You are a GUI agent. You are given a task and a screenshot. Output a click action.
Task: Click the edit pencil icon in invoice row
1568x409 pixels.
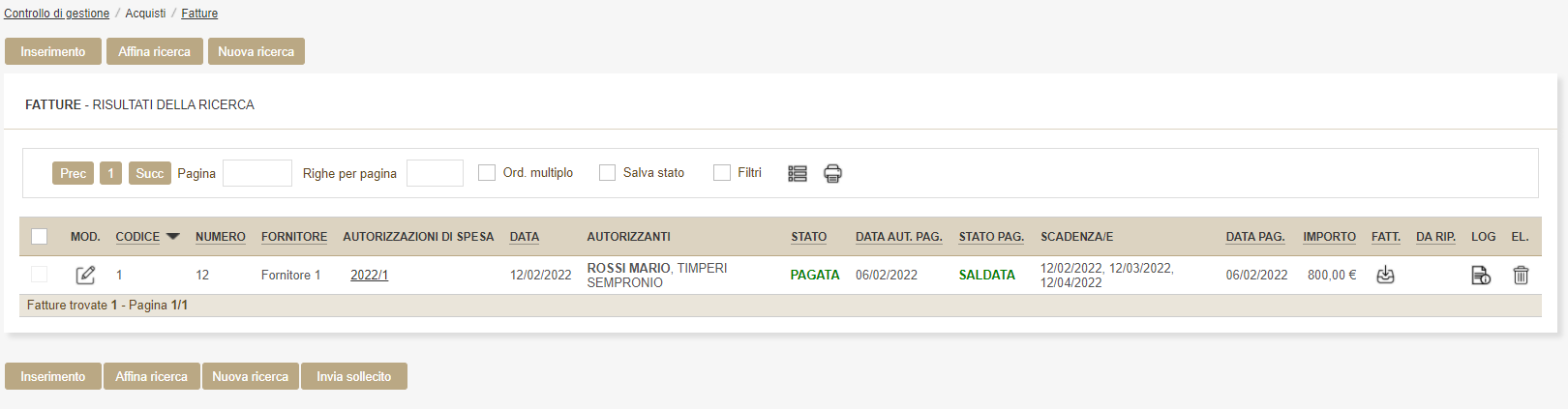coord(85,276)
